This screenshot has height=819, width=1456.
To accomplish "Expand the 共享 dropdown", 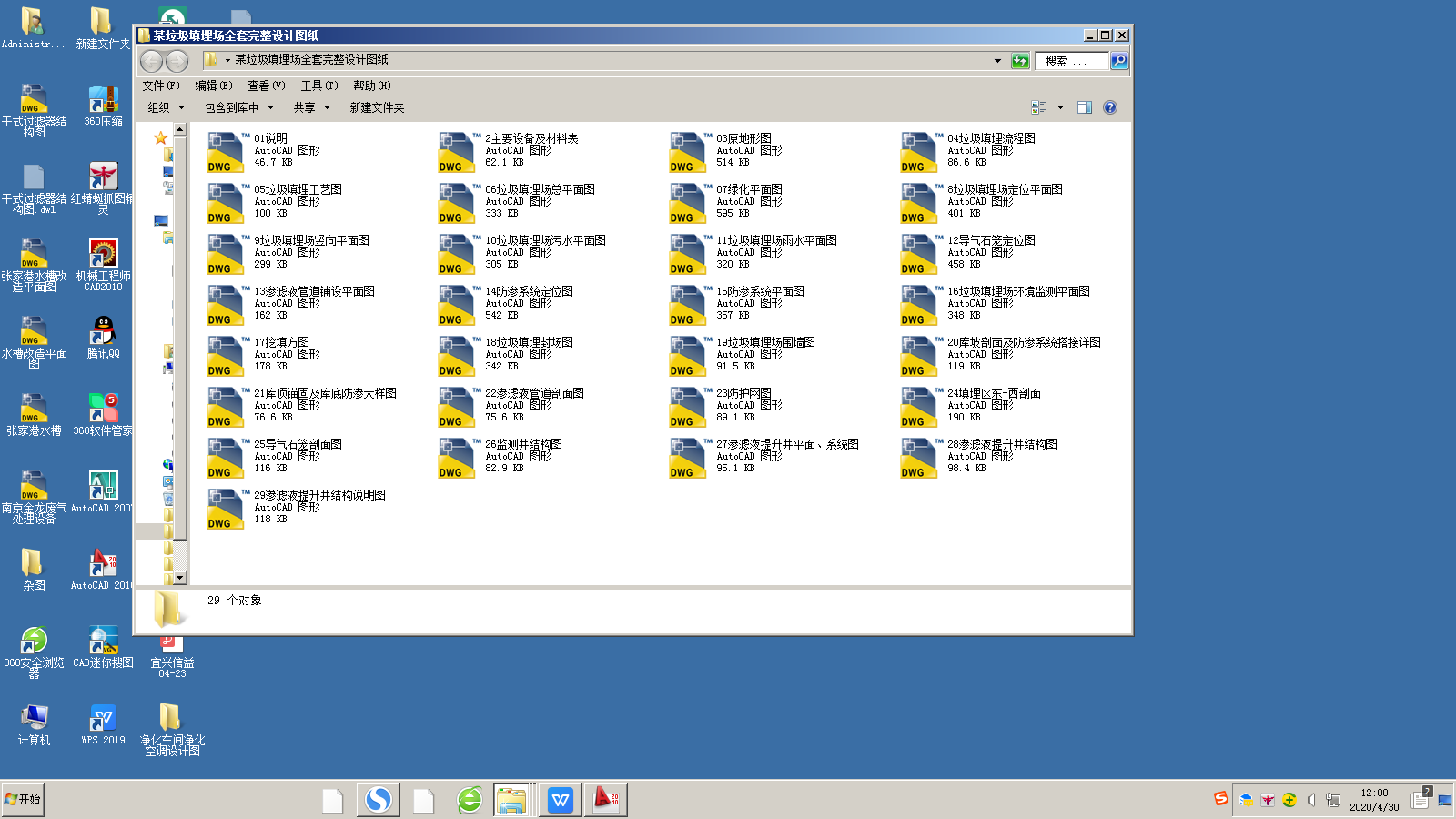I will (x=311, y=107).
